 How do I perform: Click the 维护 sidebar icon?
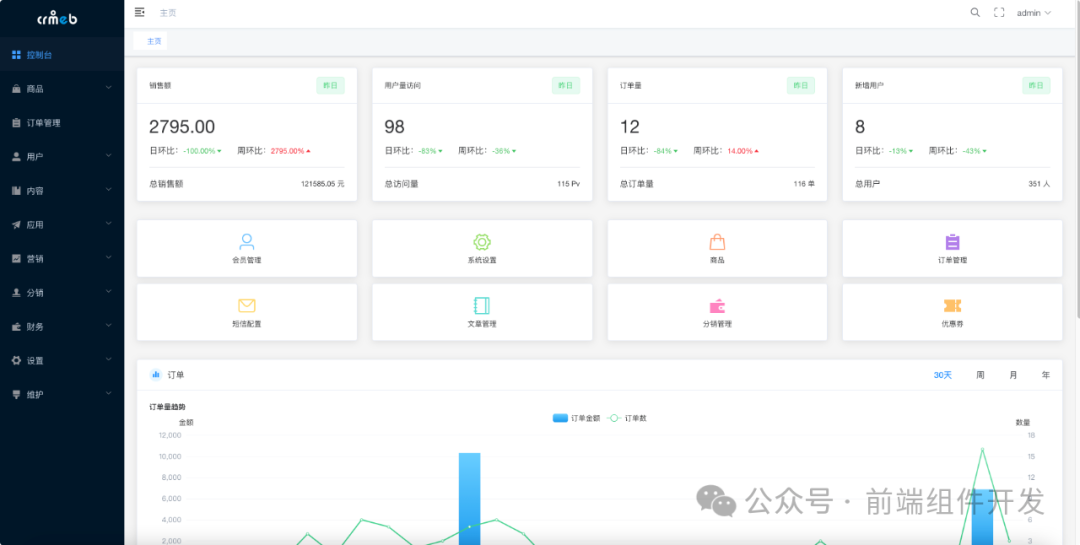[17, 394]
